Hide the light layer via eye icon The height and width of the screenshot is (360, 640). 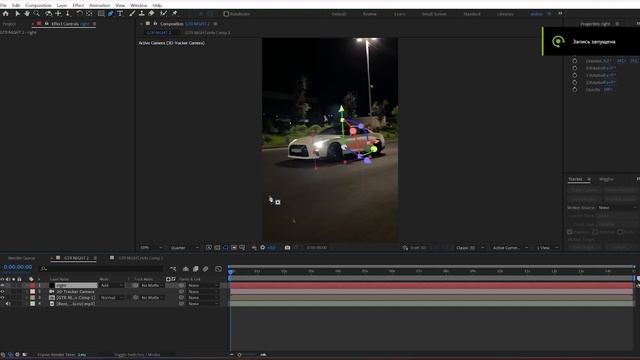point(2,285)
